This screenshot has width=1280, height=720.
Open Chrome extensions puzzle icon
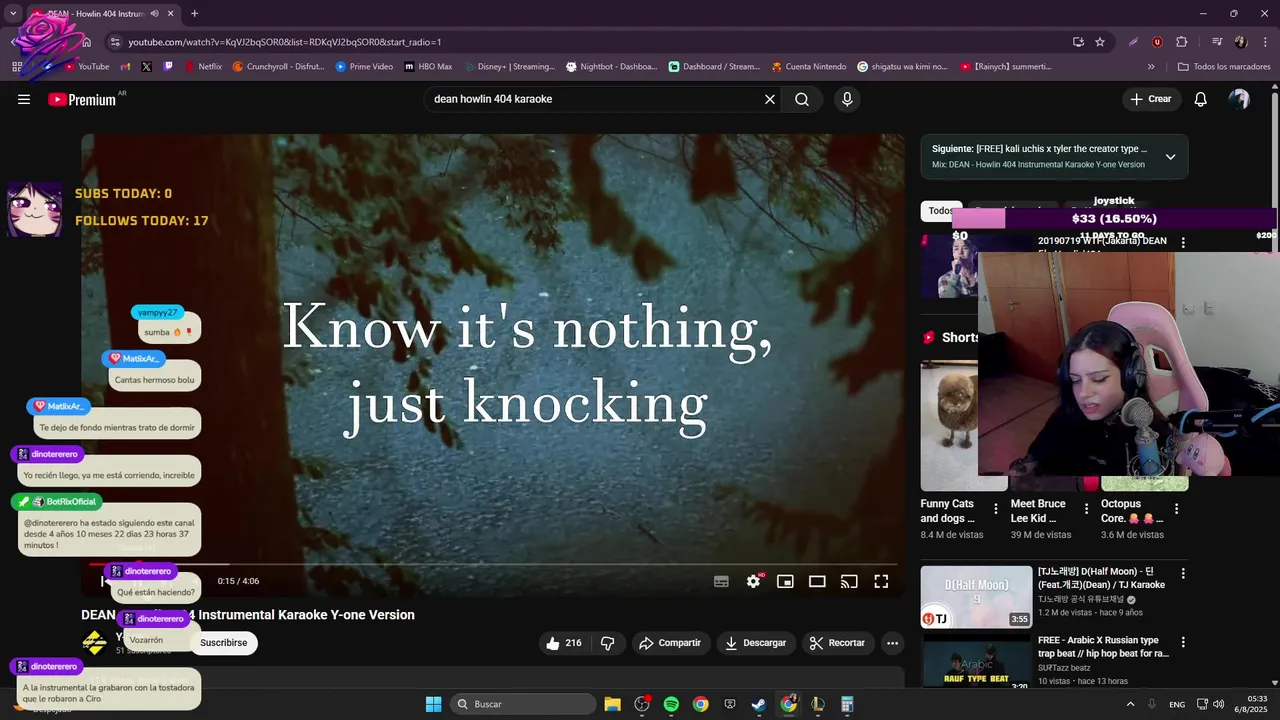[1182, 42]
